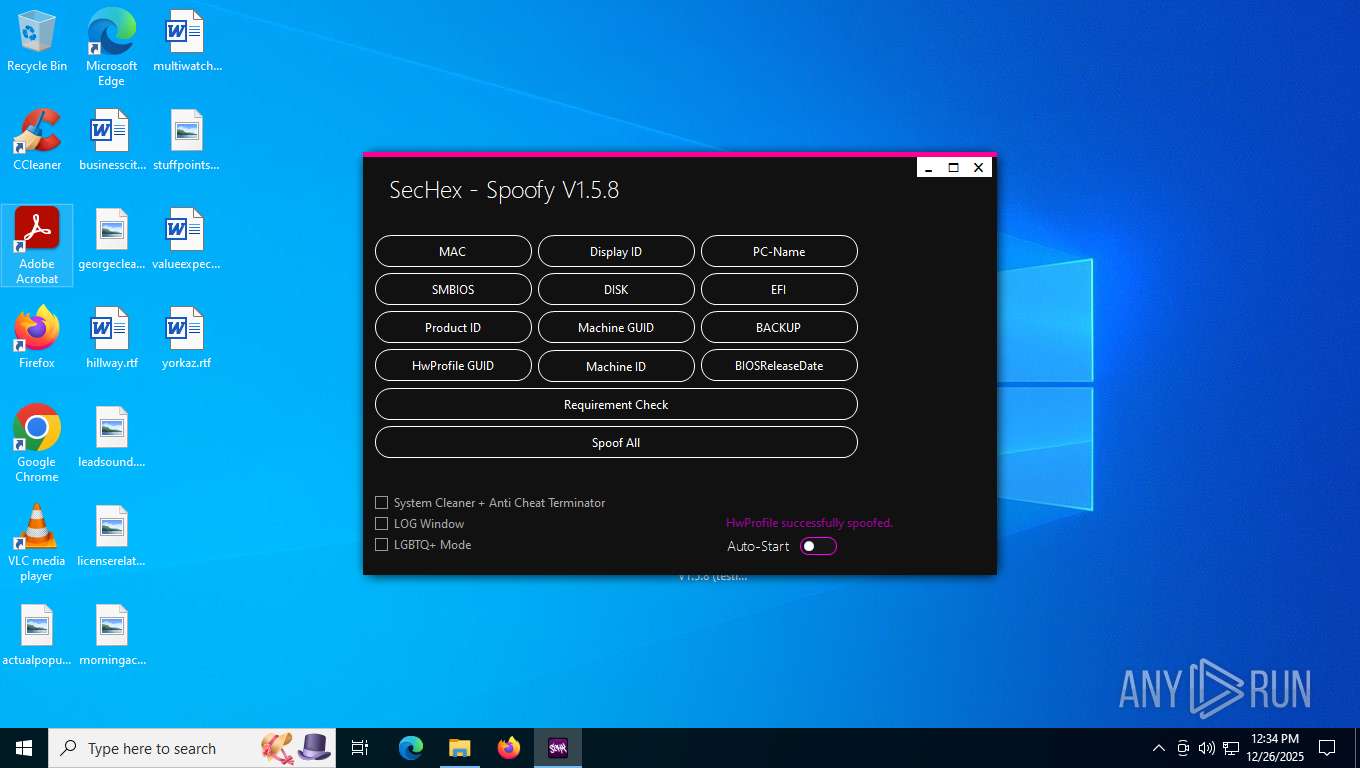The width and height of the screenshot is (1360, 768).
Task: Open the volume control in system tray
Action: tap(1206, 748)
